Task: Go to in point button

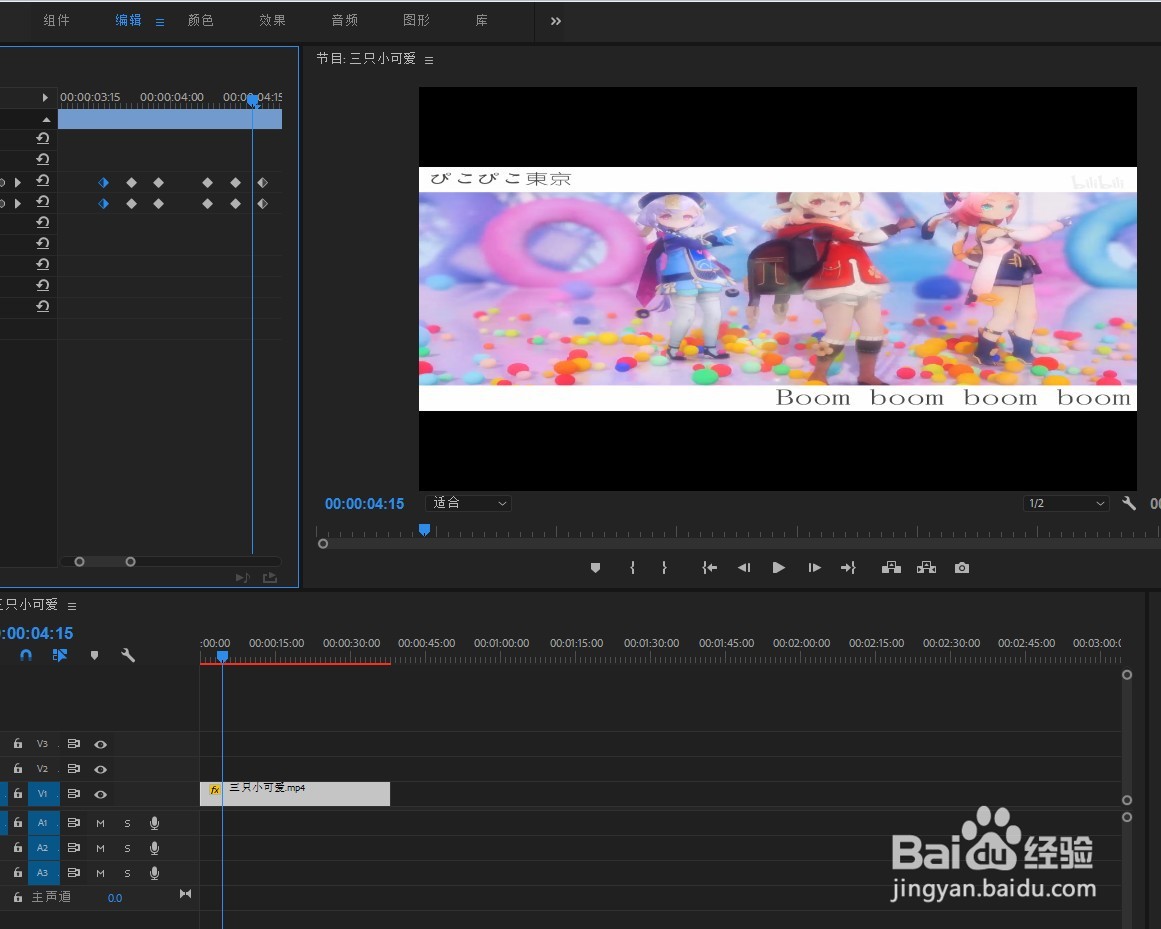Action: (x=709, y=568)
